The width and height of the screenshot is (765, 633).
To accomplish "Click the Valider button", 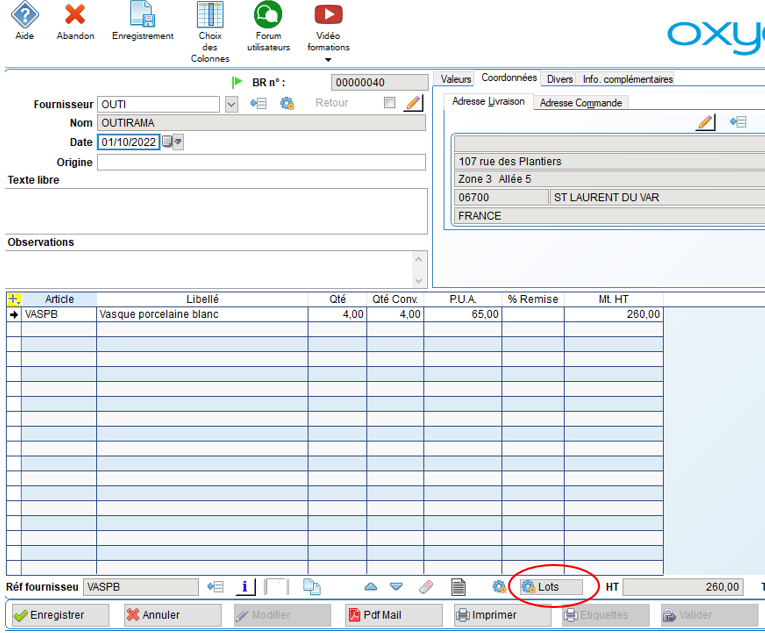I will 710,615.
